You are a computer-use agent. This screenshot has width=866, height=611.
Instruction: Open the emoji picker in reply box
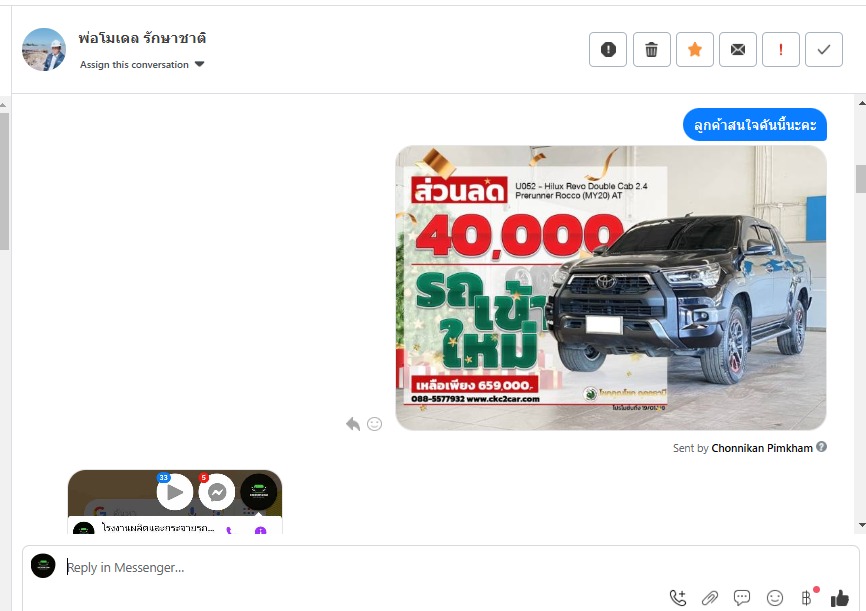pyautogui.click(x=775, y=598)
